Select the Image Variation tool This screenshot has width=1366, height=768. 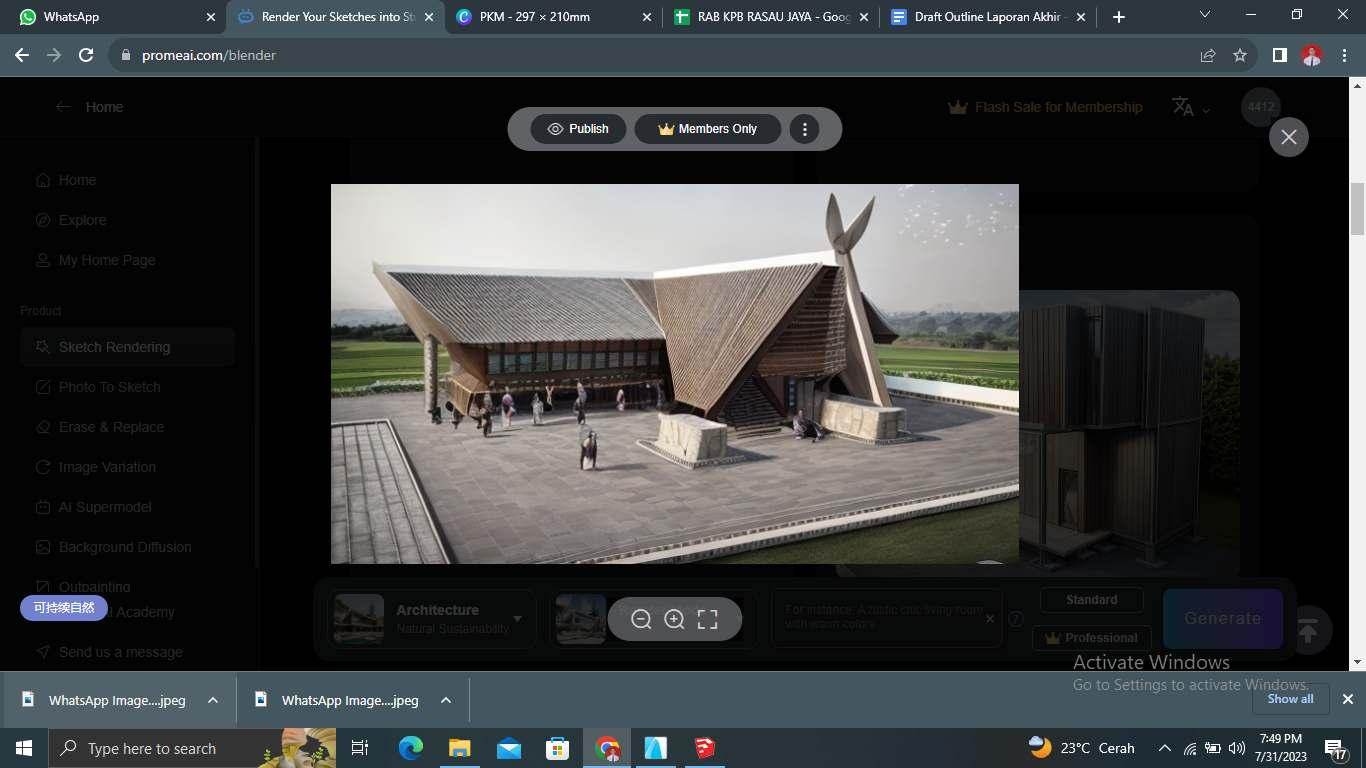click(95, 467)
